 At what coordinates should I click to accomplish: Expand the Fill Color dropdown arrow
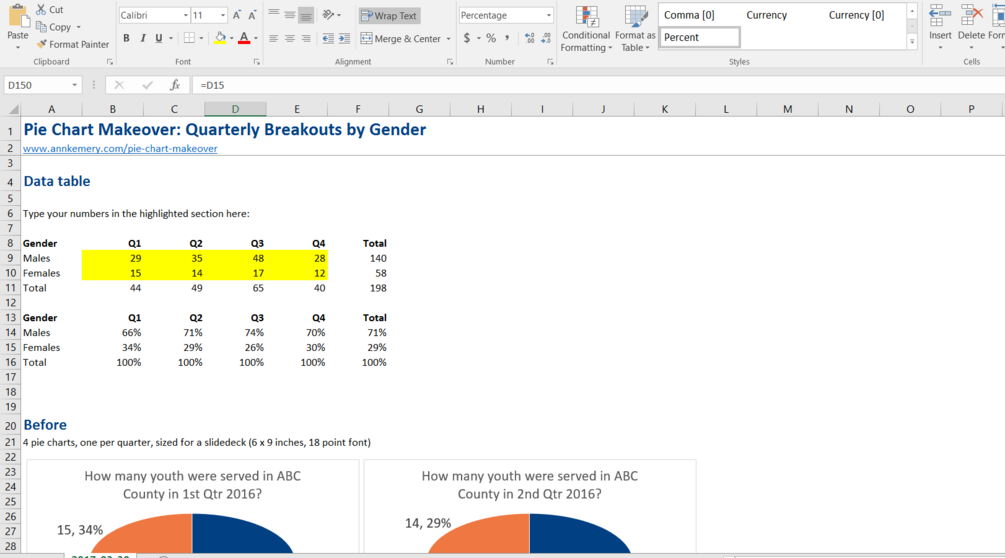pos(231,38)
